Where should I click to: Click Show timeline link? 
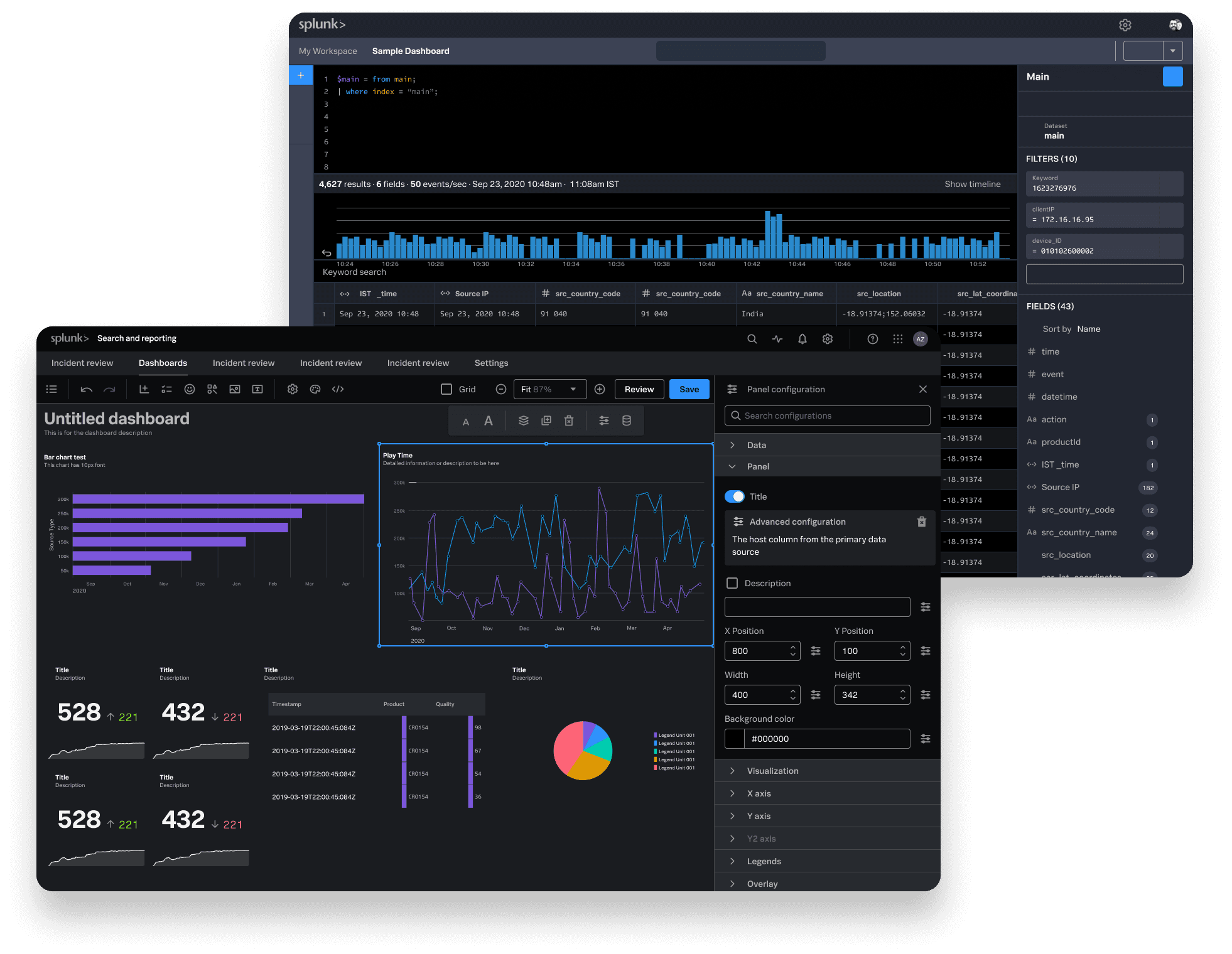pos(973,184)
